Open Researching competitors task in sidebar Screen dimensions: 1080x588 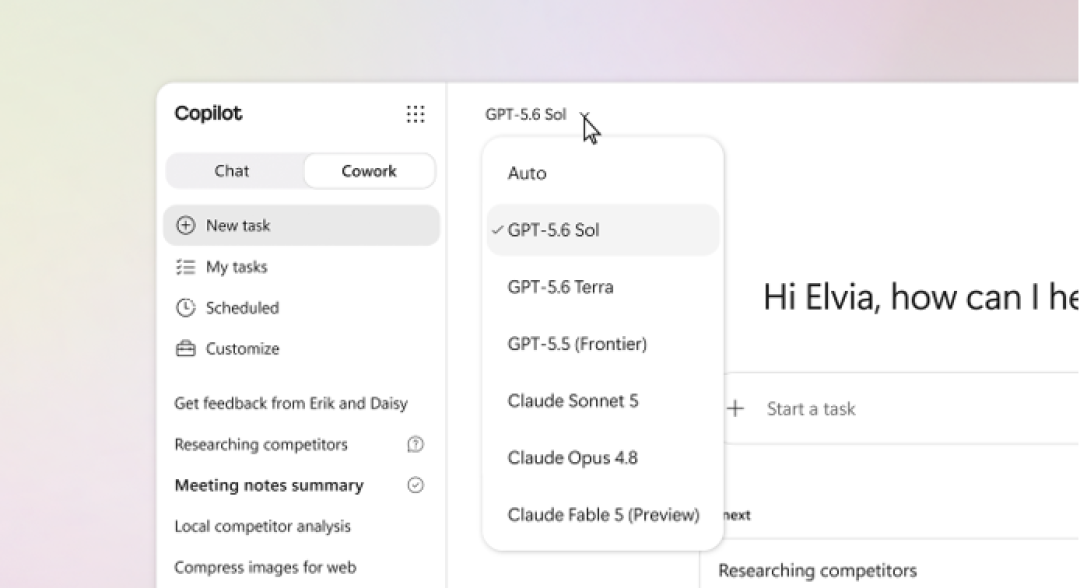[x=261, y=445]
